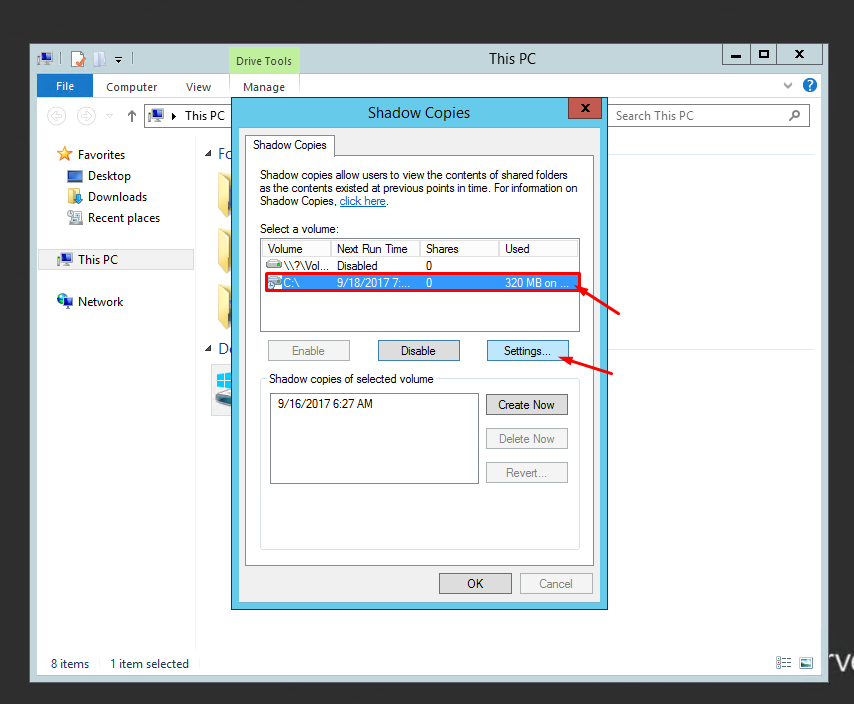Click the New Folder quick access icon
854x704 pixels.
[x=100, y=59]
